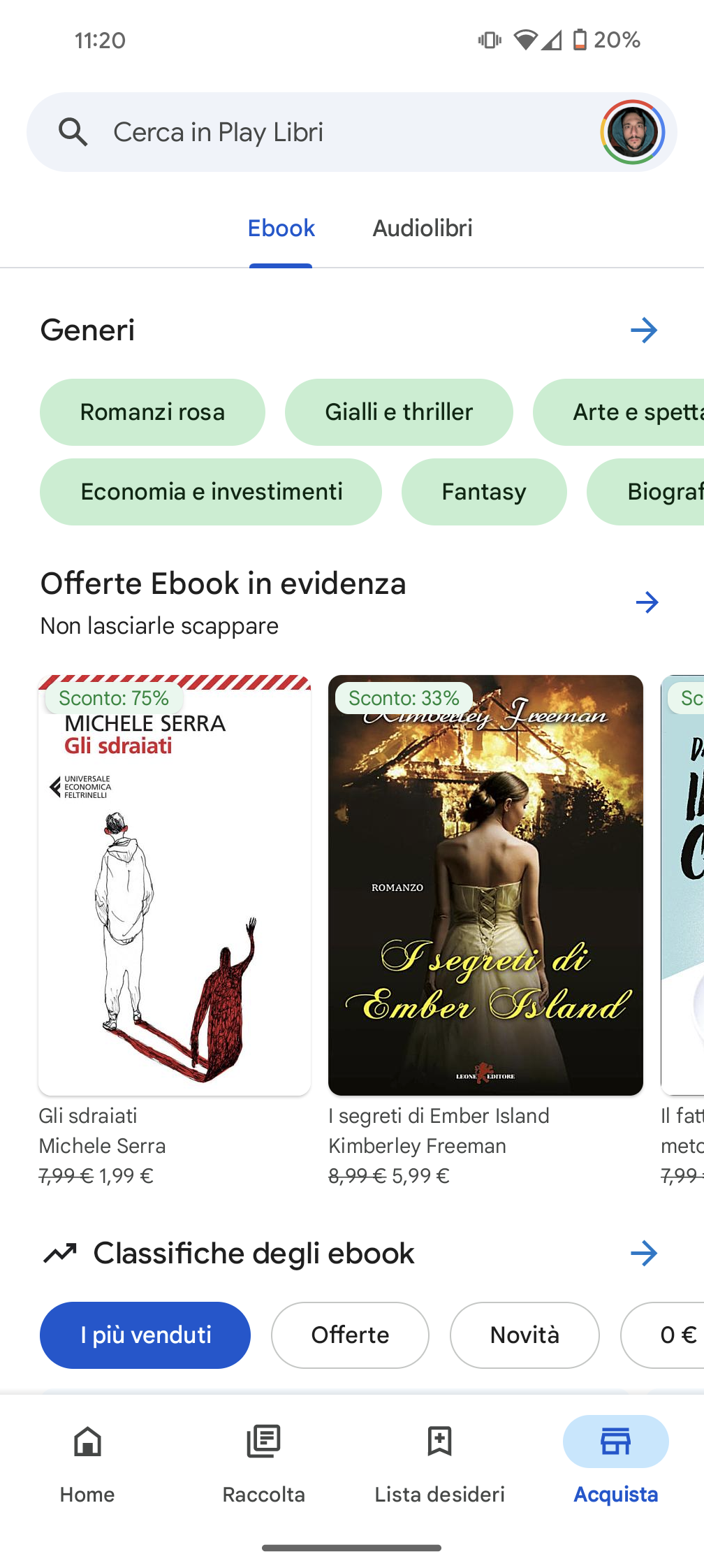Select the Offerte filter chip
The height and width of the screenshot is (1568, 704).
(x=350, y=1335)
